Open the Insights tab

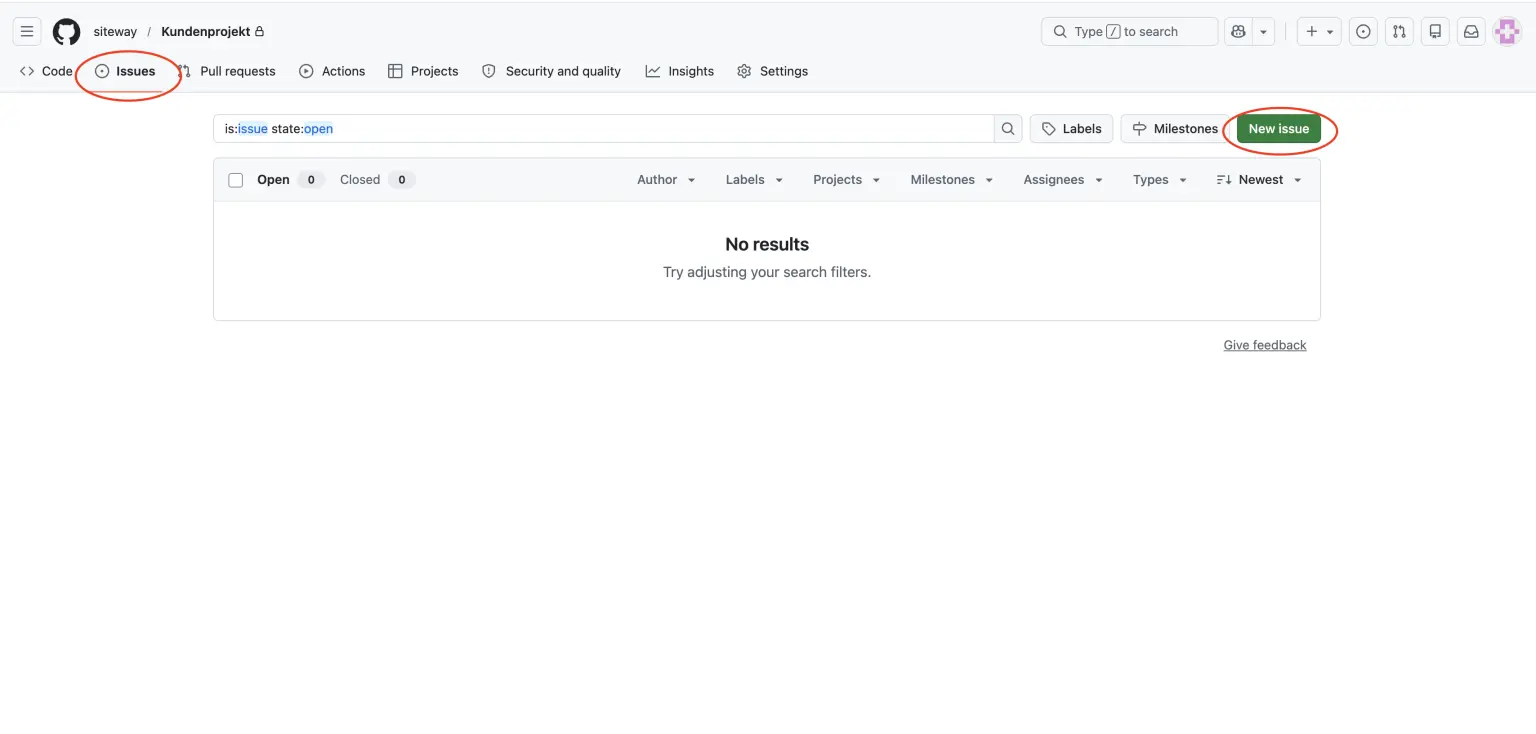[680, 71]
